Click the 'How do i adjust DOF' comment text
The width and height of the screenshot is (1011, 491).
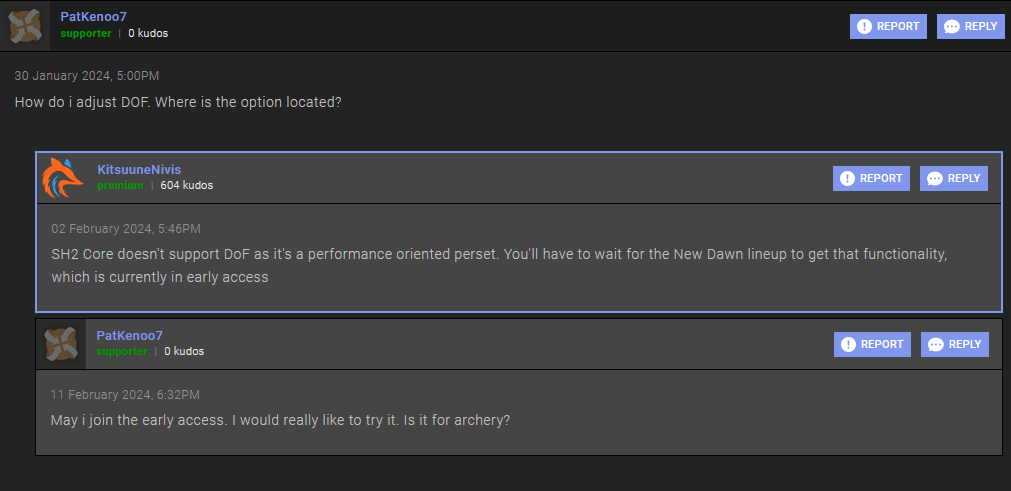(178, 102)
